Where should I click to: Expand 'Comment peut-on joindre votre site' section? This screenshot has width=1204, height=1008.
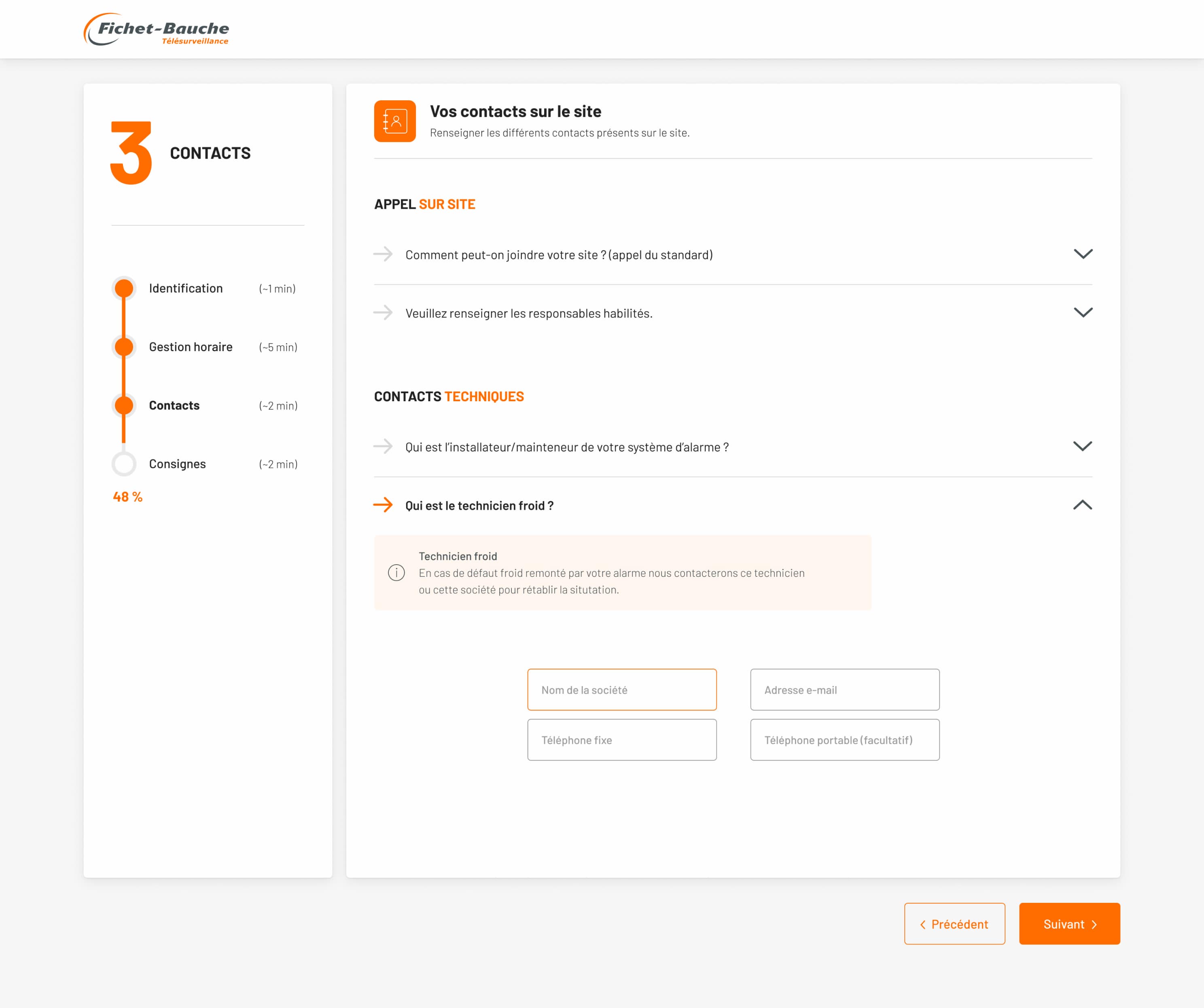coord(1083,254)
